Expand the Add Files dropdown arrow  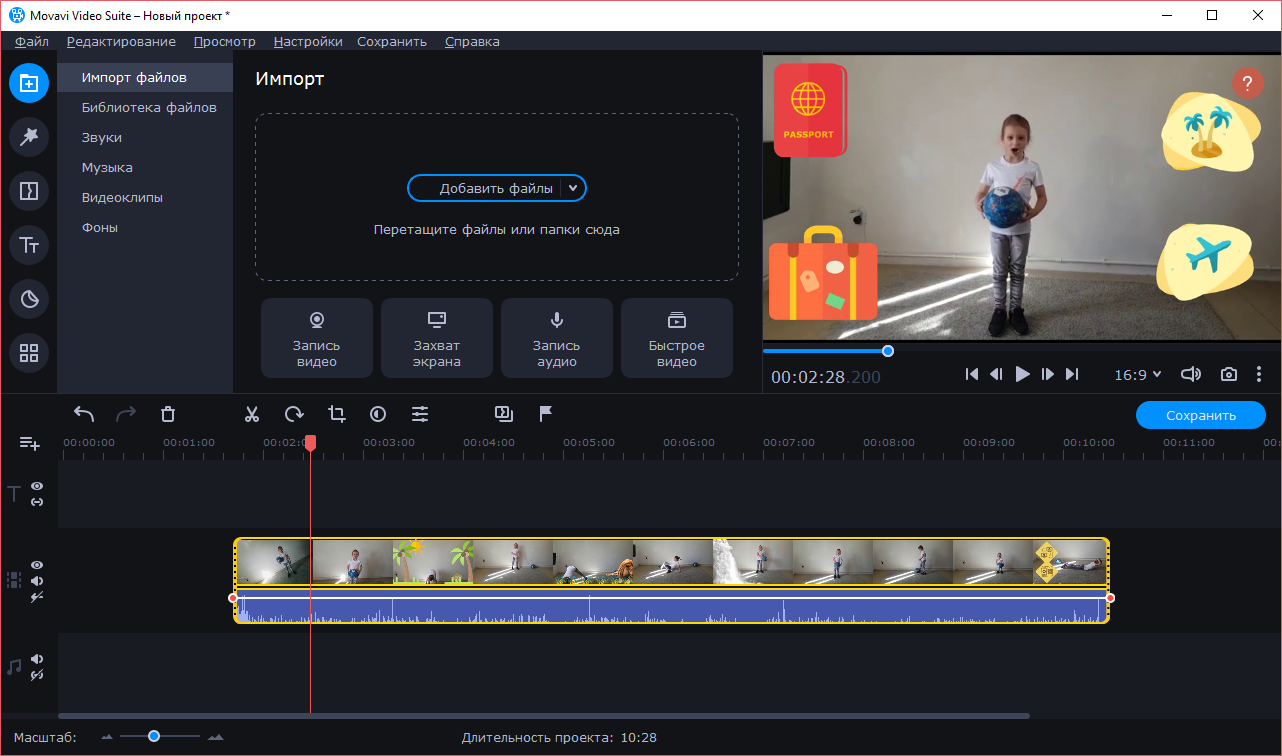573,188
